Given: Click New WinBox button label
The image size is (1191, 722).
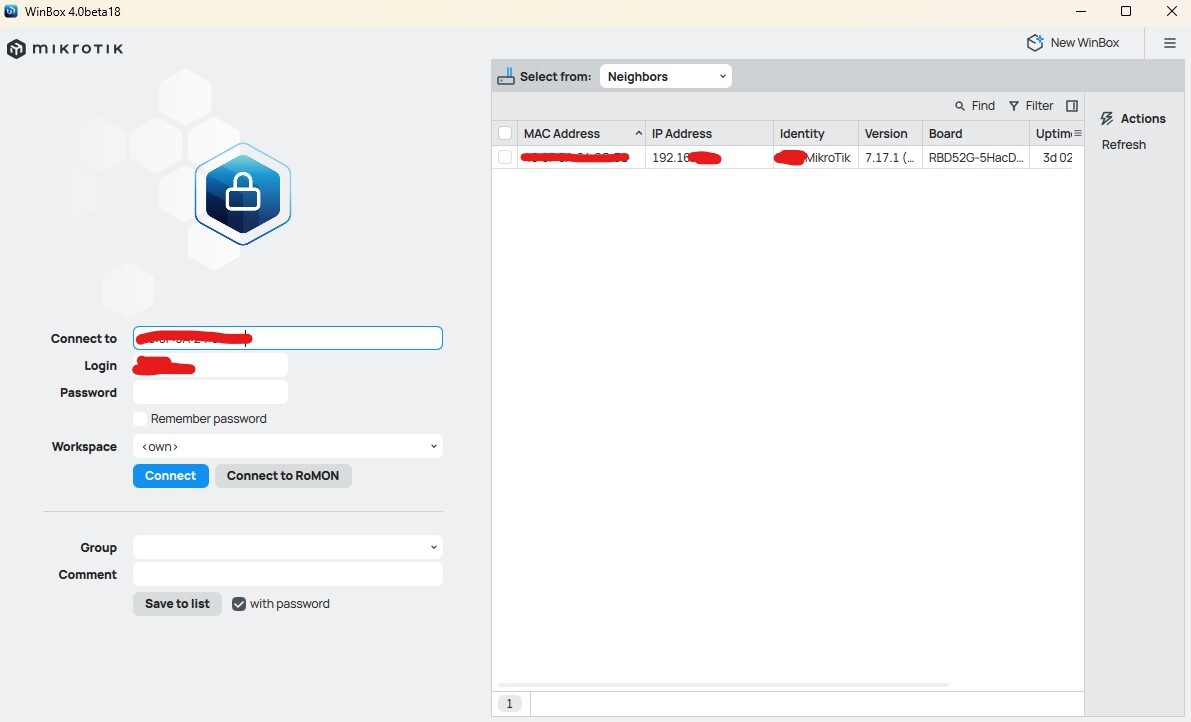Looking at the screenshot, I should pyautogui.click(x=1085, y=43).
